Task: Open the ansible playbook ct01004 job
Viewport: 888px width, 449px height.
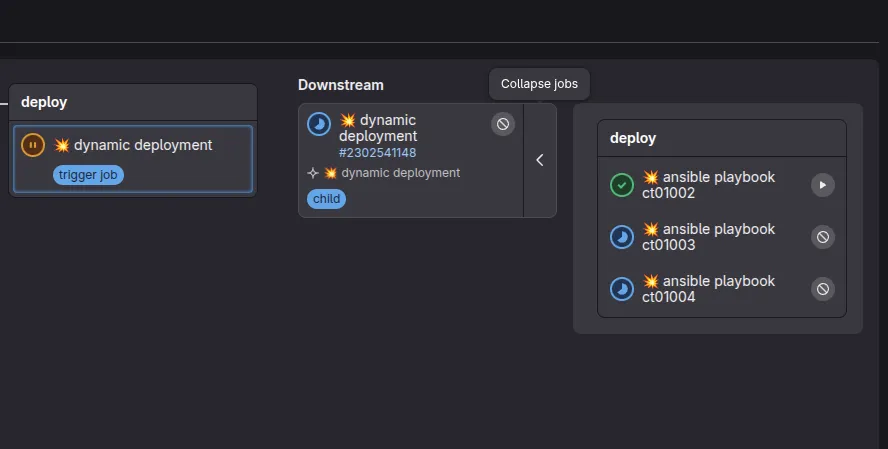Action: [708, 289]
